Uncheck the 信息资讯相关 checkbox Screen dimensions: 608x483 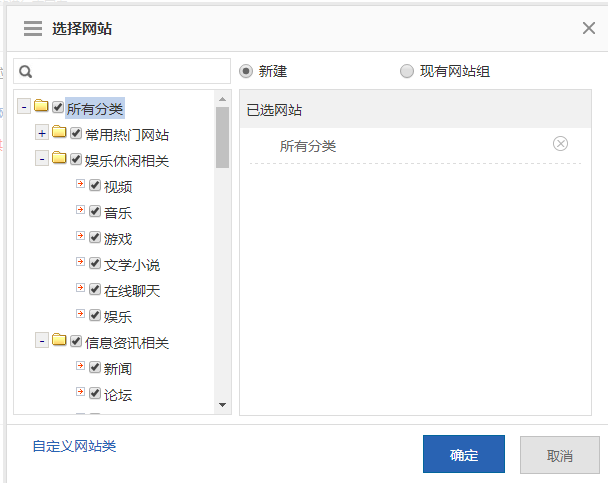[x=76, y=341]
